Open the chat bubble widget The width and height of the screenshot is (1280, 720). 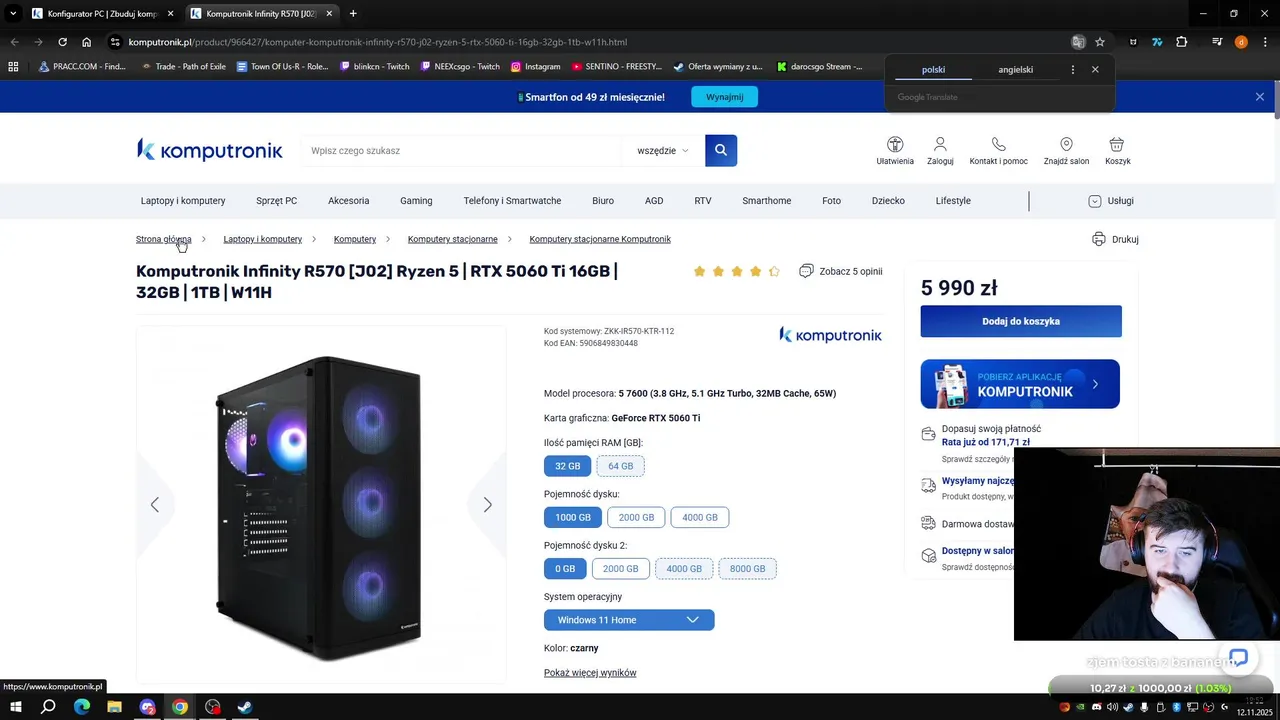point(1238,657)
